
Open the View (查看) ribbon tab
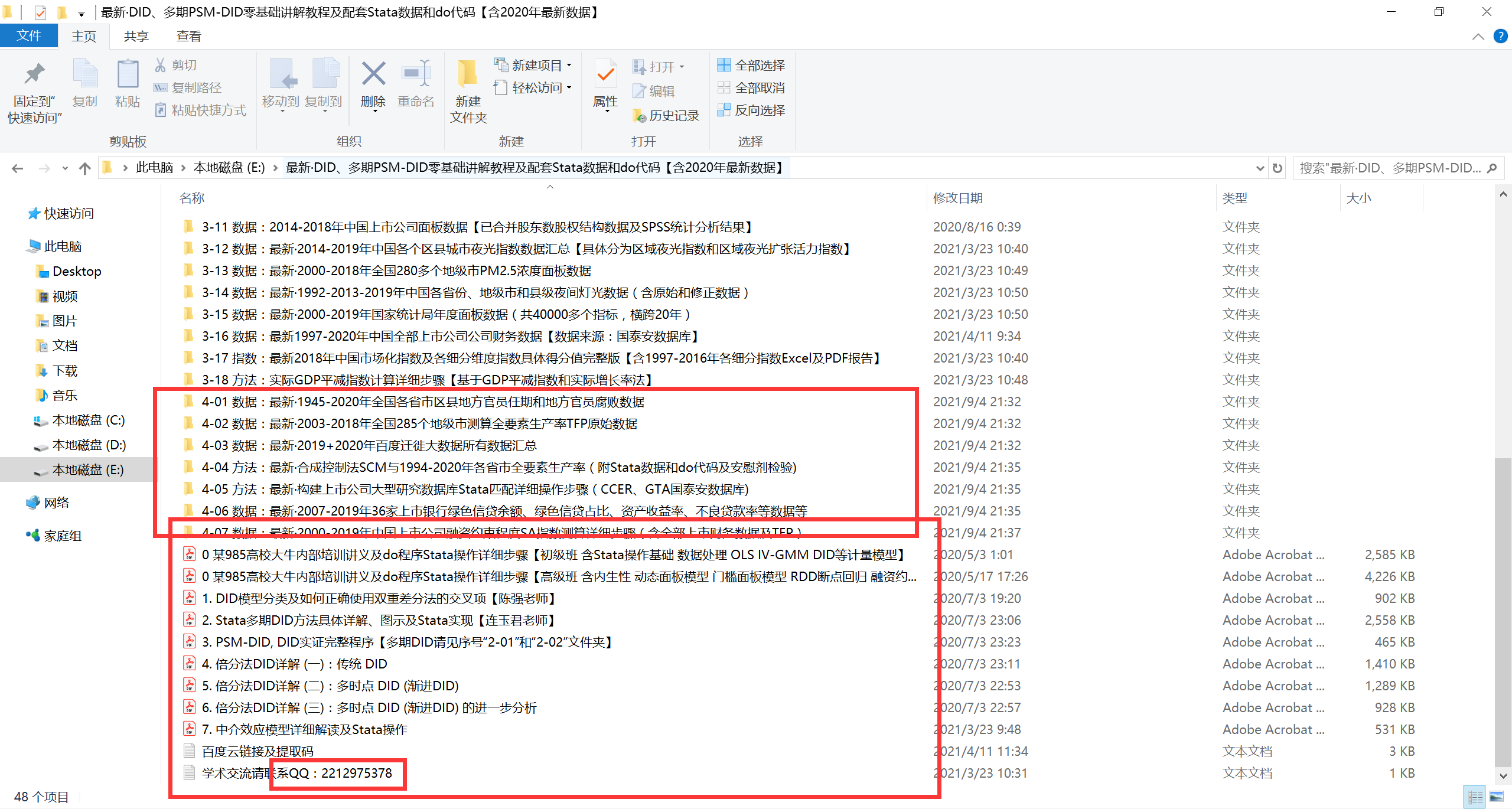pyautogui.click(x=188, y=37)
